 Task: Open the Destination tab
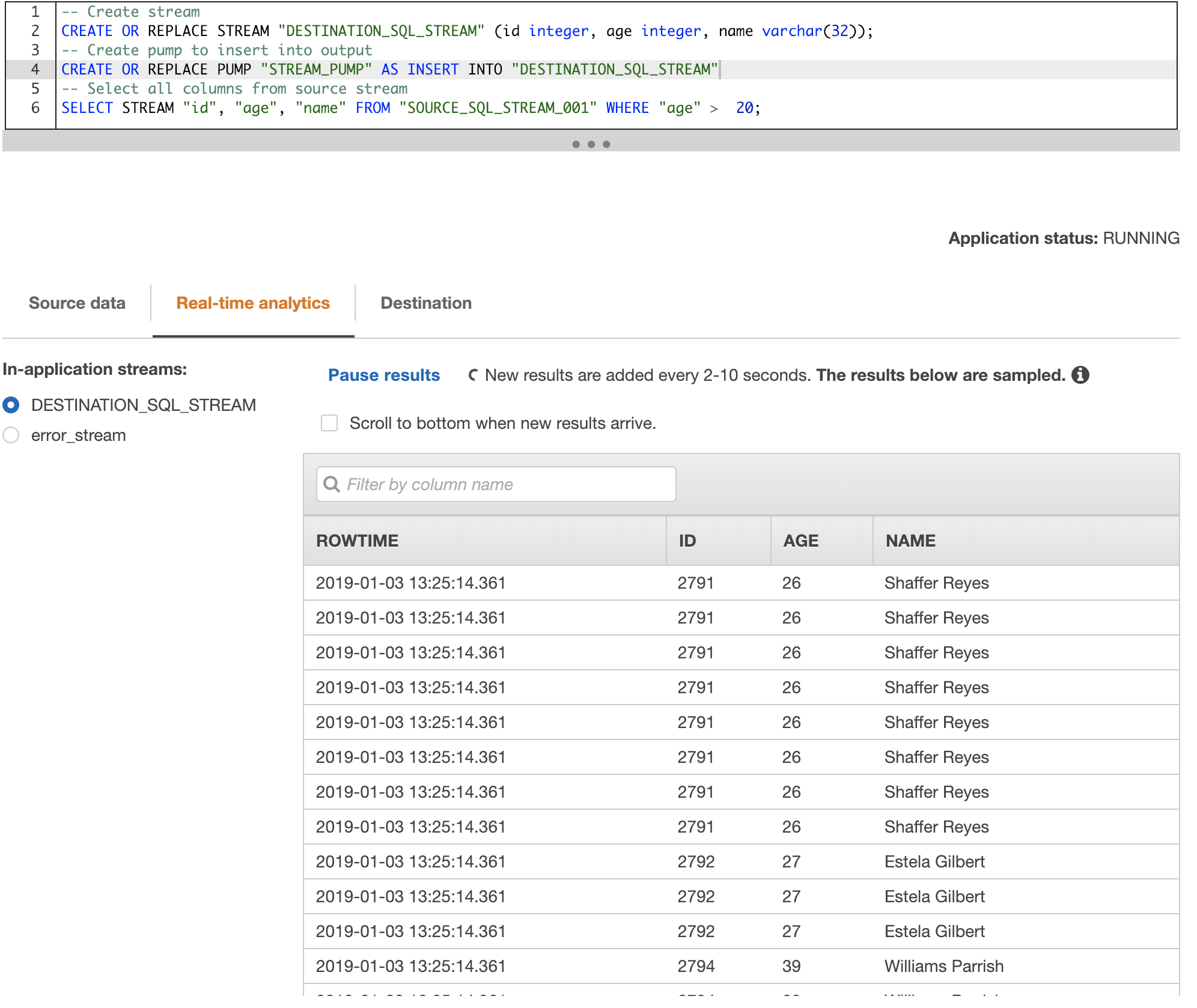point(426,303)
